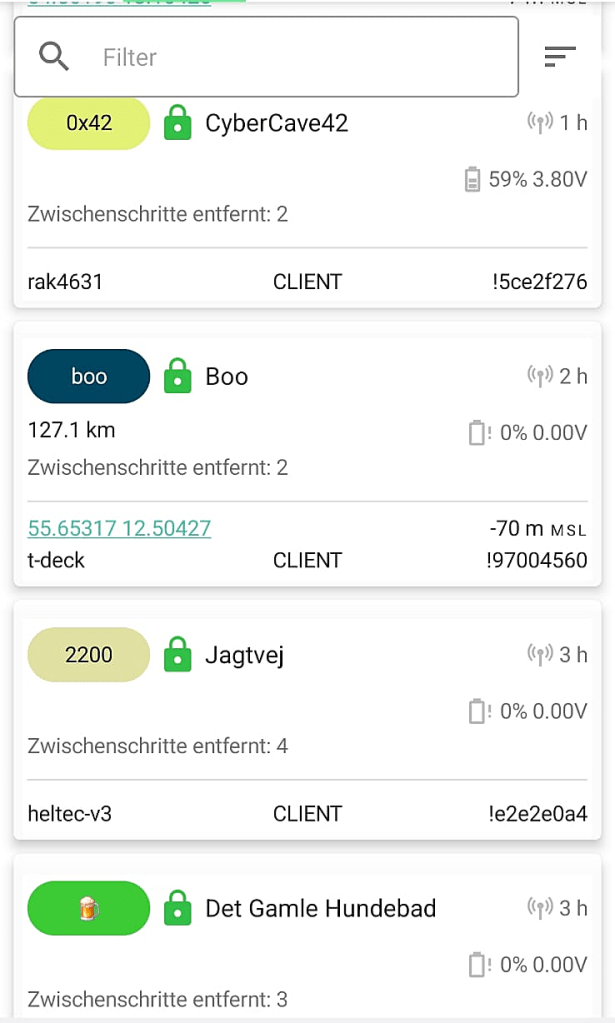Click the signal icon on Jagtvej row
The width and height of the screenshot is (615, 1023).
(x=540, y=656)
